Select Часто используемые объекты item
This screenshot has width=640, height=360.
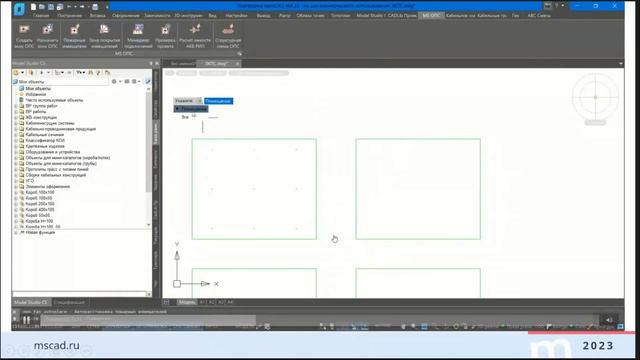tap(54, 100)
